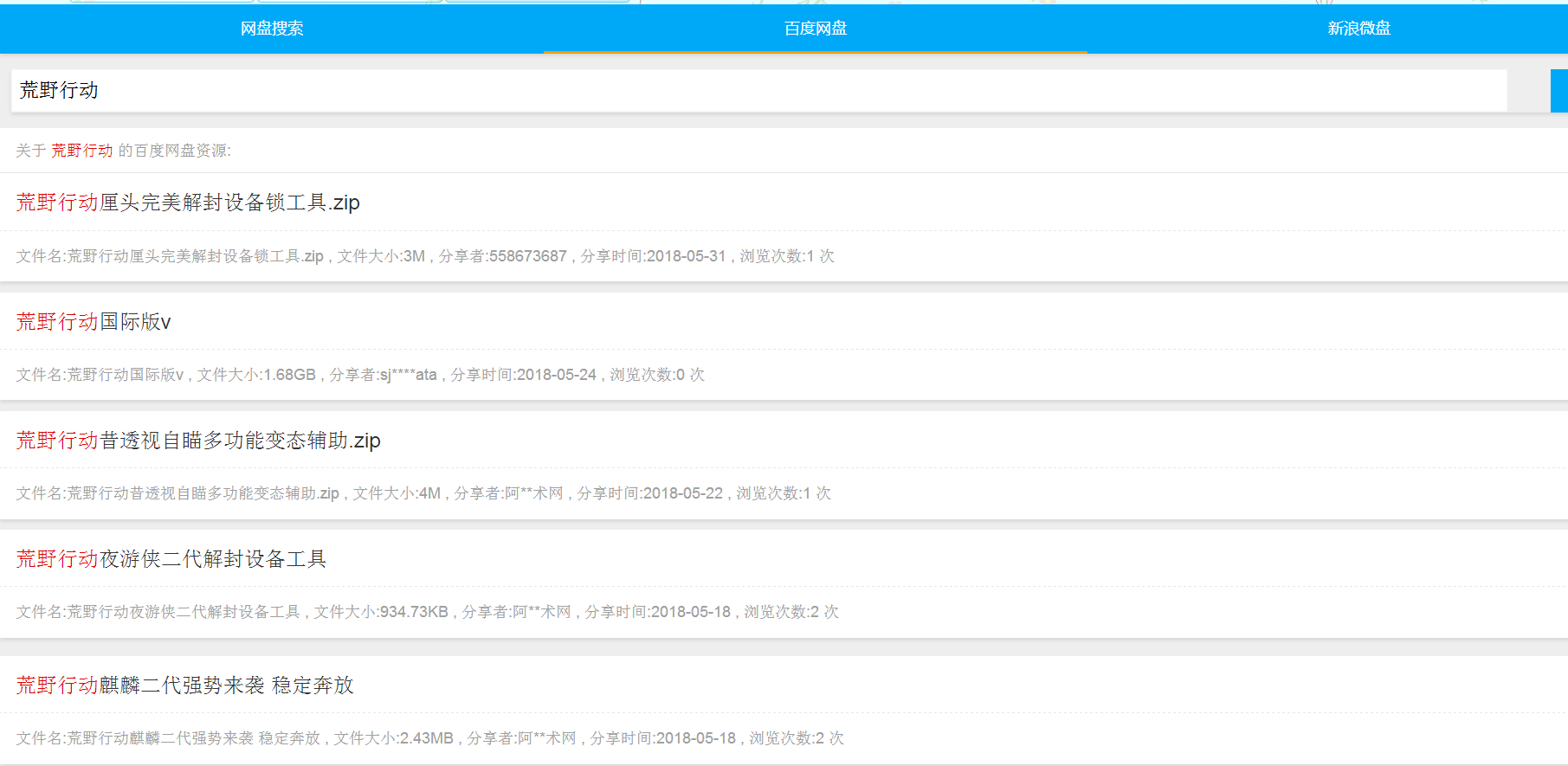Click the search field containing 荒野行动
Screen dimensions: 1568x766
point(758,91)
